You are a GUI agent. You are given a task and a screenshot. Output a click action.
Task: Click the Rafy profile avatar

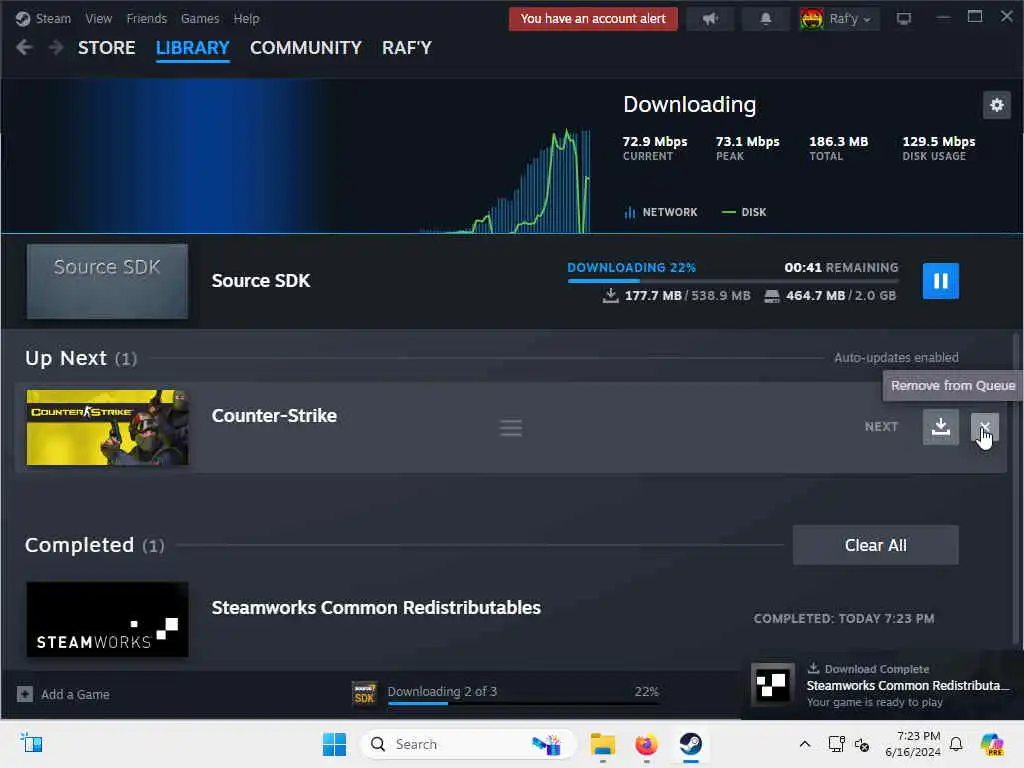point(812,18)
